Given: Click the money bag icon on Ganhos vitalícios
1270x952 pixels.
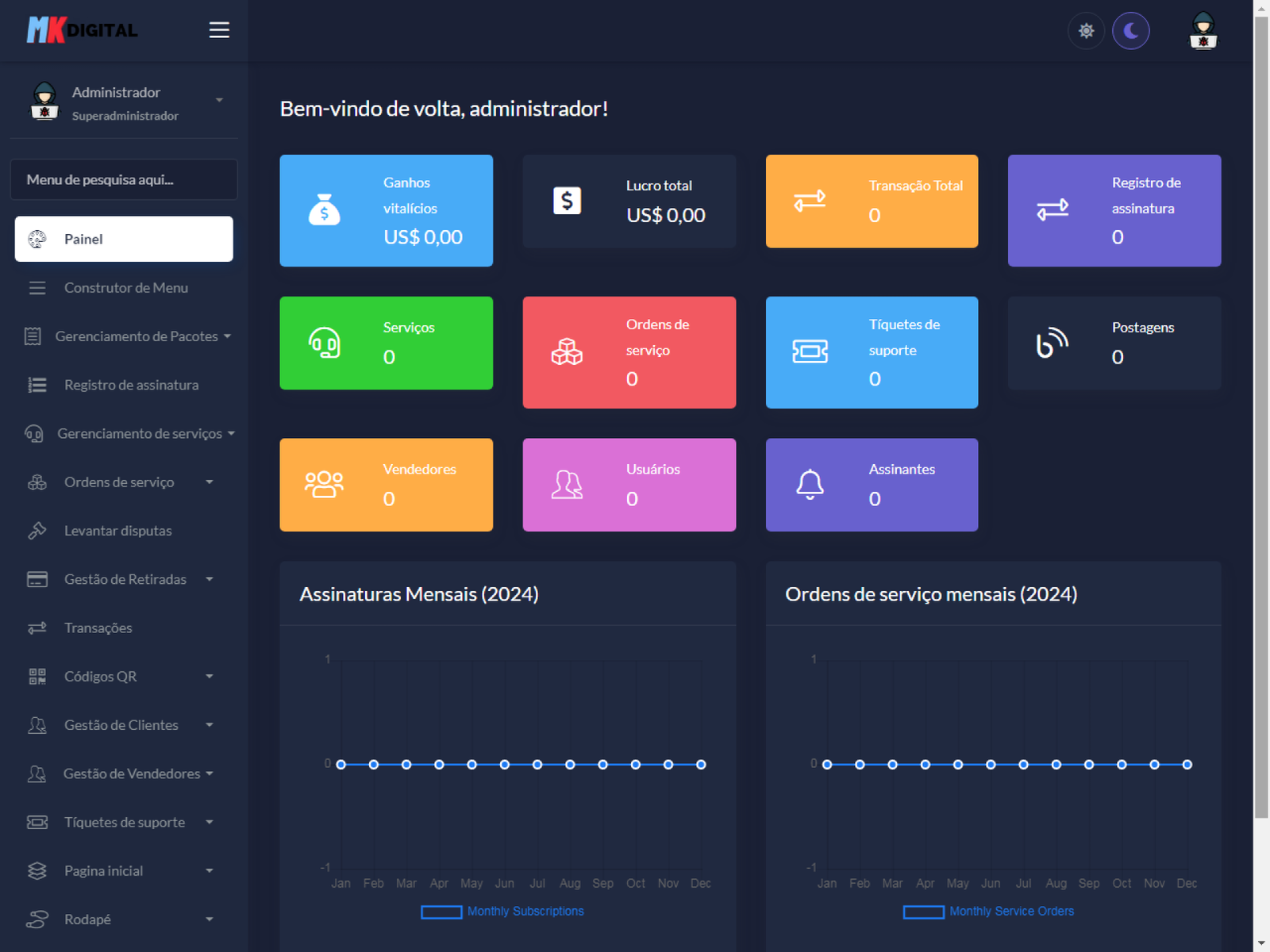Looking at the screenshot, I should pyautogui.click(x=324, y=210).
